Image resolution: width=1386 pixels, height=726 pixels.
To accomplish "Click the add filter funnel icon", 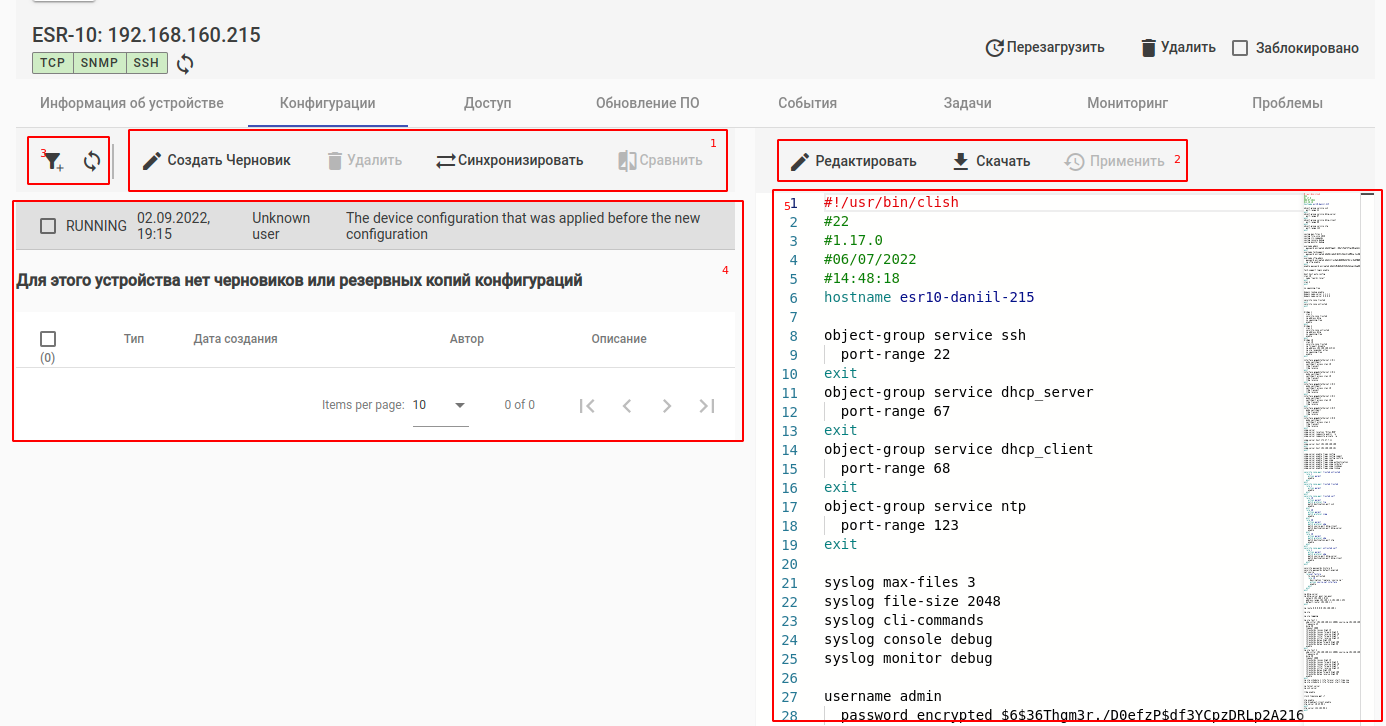I will point(54,161).
